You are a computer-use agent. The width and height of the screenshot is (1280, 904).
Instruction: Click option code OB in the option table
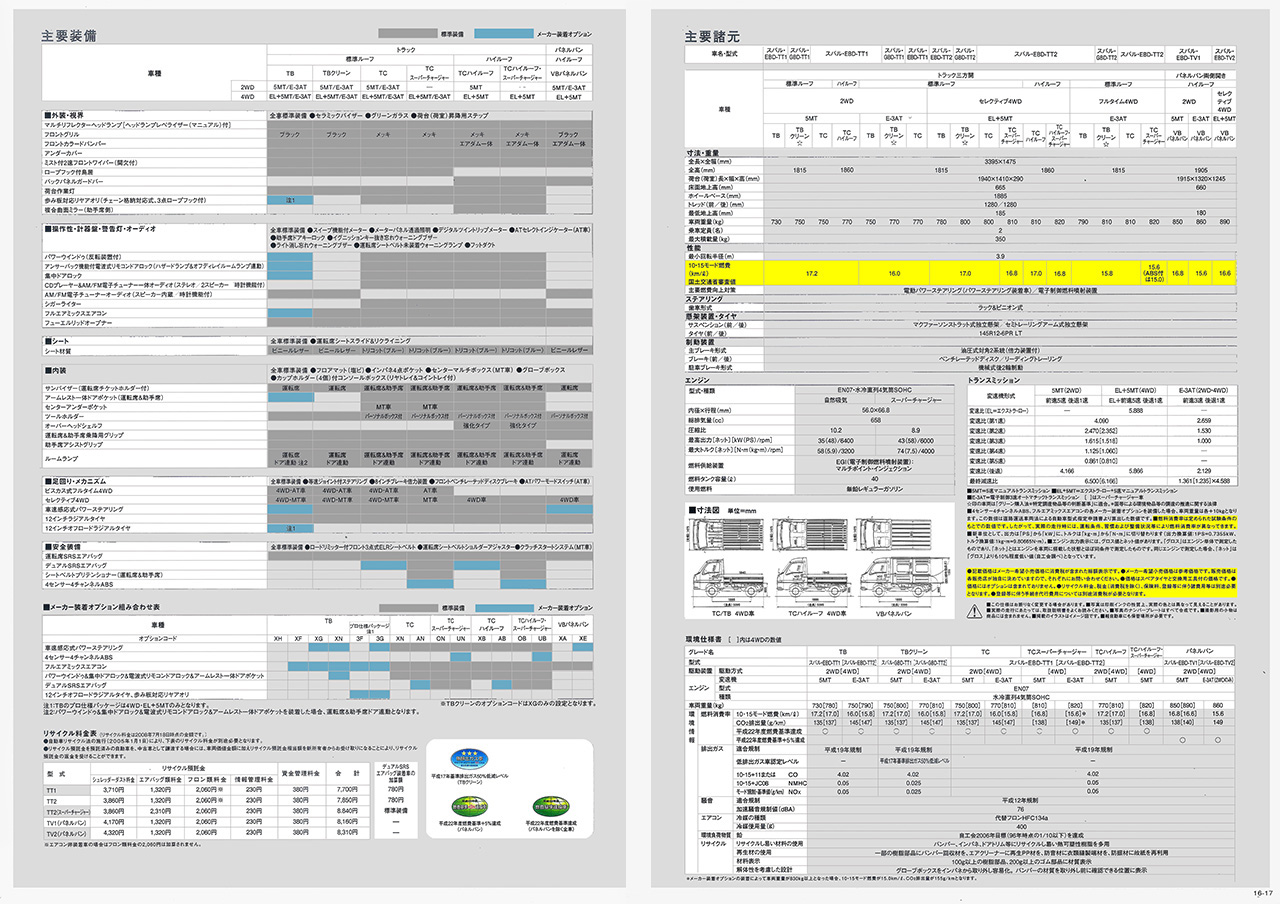tap(524, 637)
